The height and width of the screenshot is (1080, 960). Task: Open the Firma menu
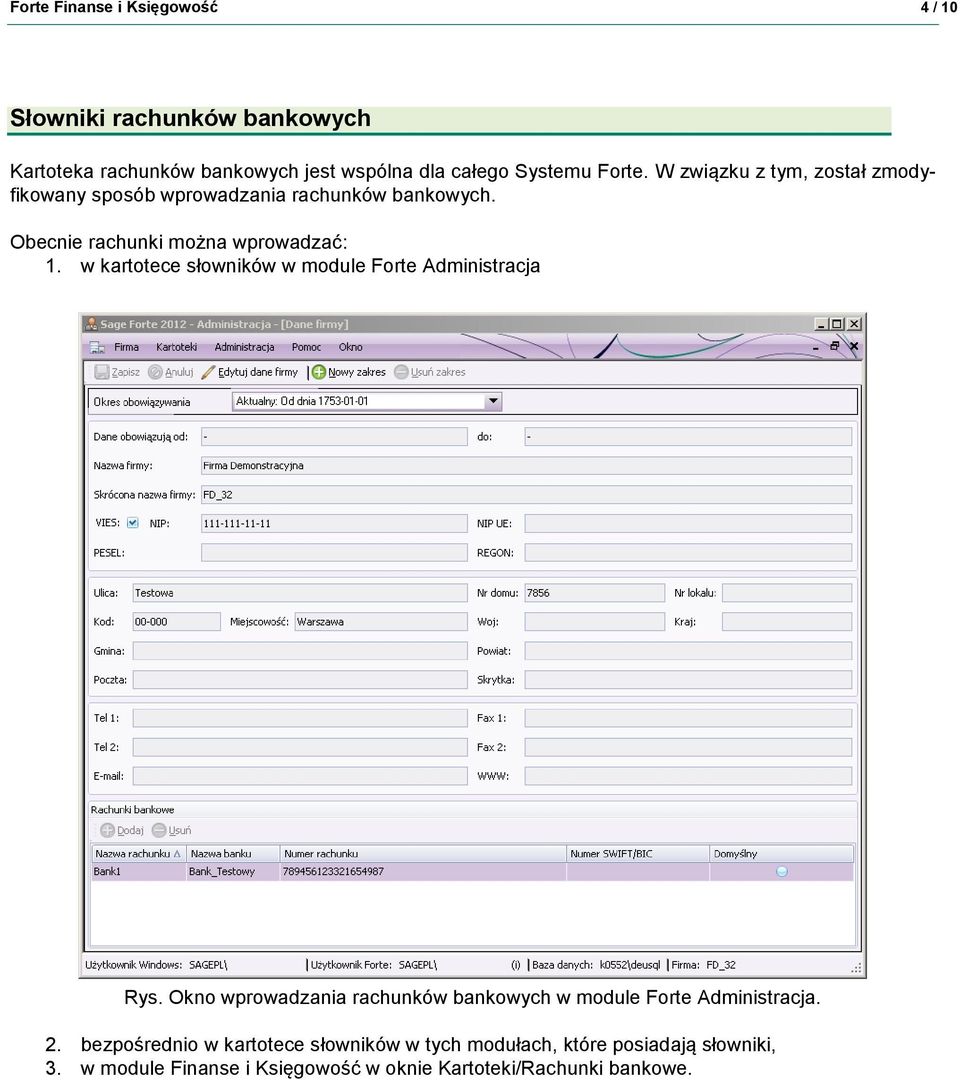[x=126, y=347]
